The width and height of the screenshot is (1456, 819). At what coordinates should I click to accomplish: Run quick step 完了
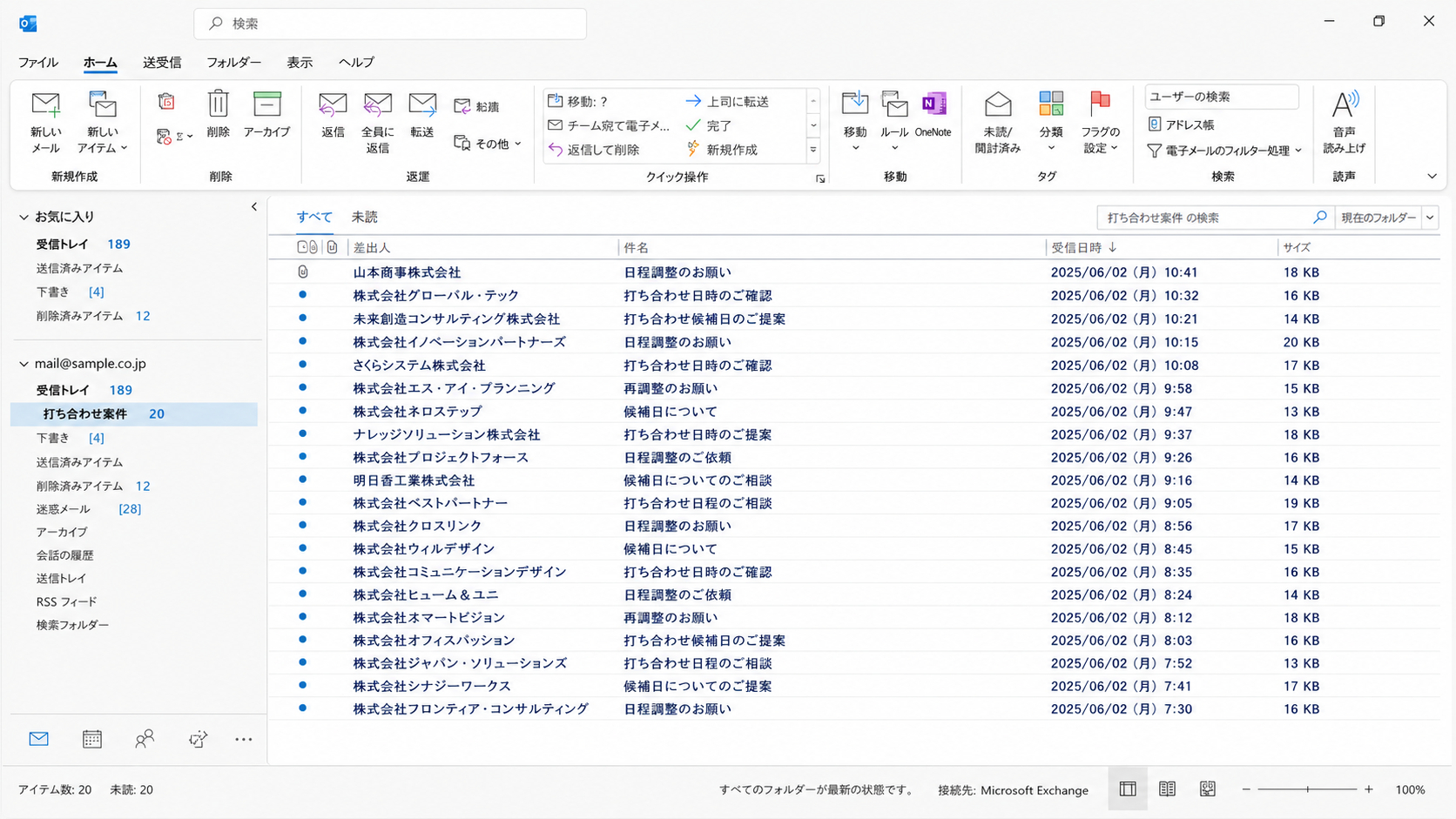(x=709, y=125)
